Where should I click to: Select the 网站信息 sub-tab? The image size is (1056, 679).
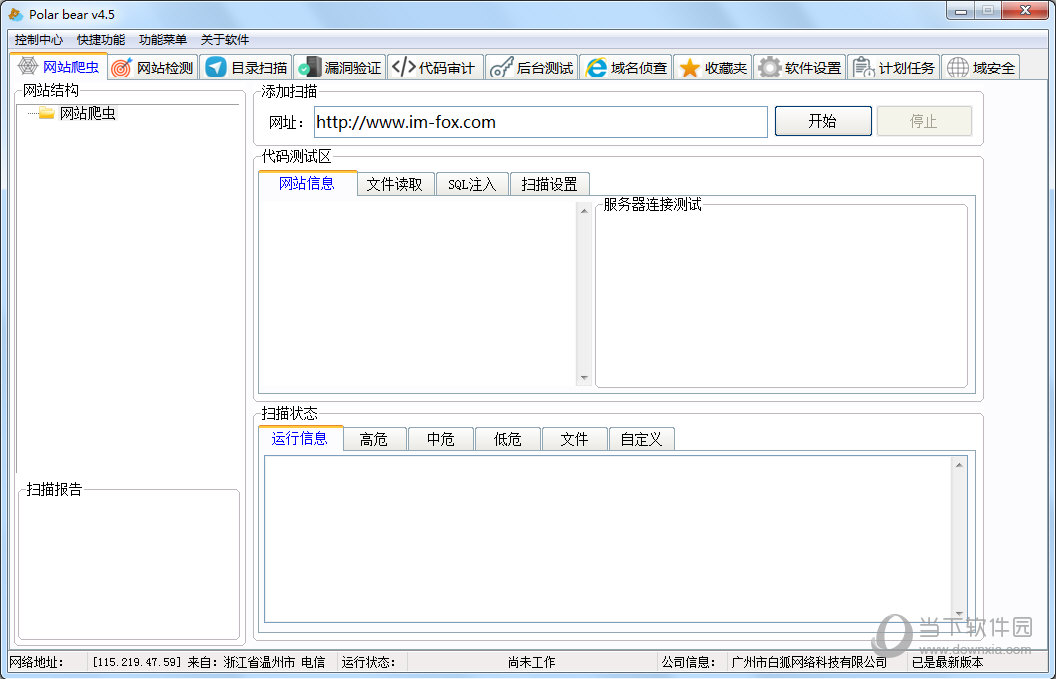coord(307,183)
